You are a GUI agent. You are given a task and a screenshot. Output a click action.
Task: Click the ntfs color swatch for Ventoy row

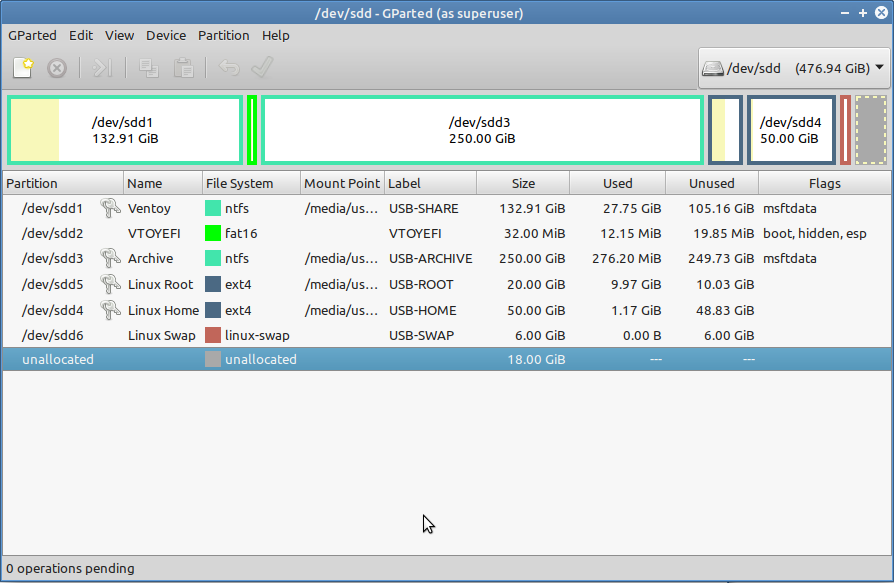coord(213,208)
